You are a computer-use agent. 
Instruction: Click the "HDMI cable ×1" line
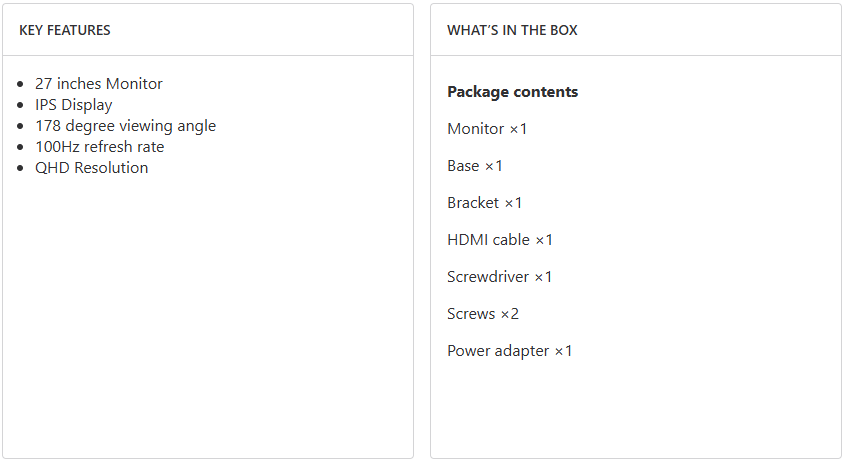500,240
